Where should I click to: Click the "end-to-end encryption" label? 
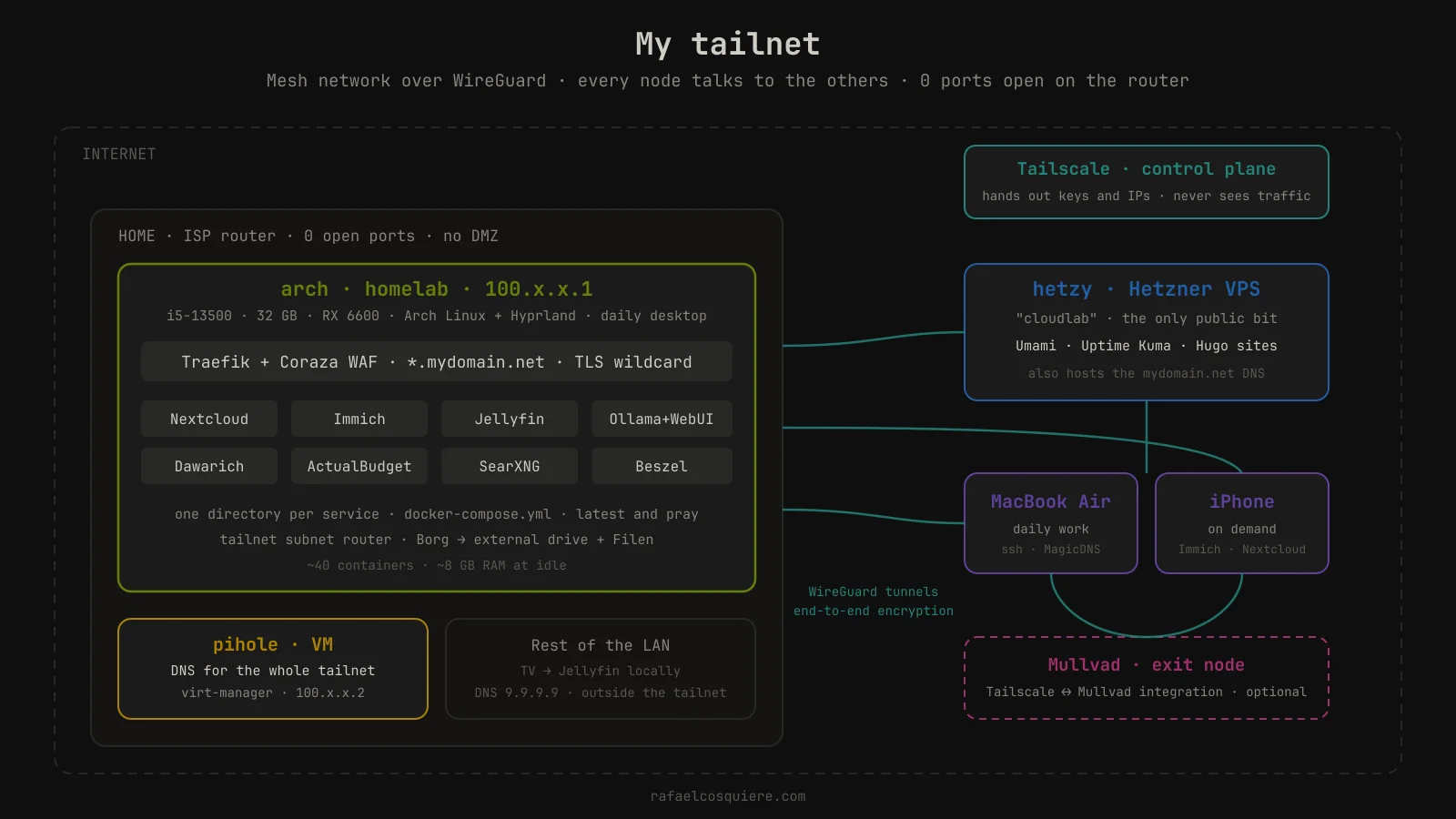(874, 611)
